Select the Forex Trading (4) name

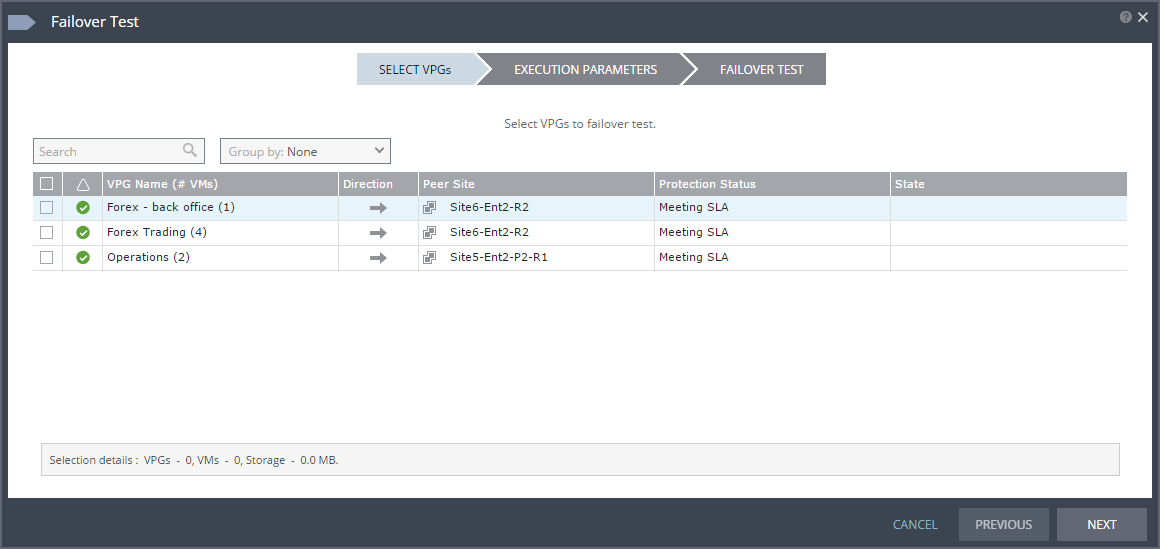pyautogui.click(x=157, y=232)
